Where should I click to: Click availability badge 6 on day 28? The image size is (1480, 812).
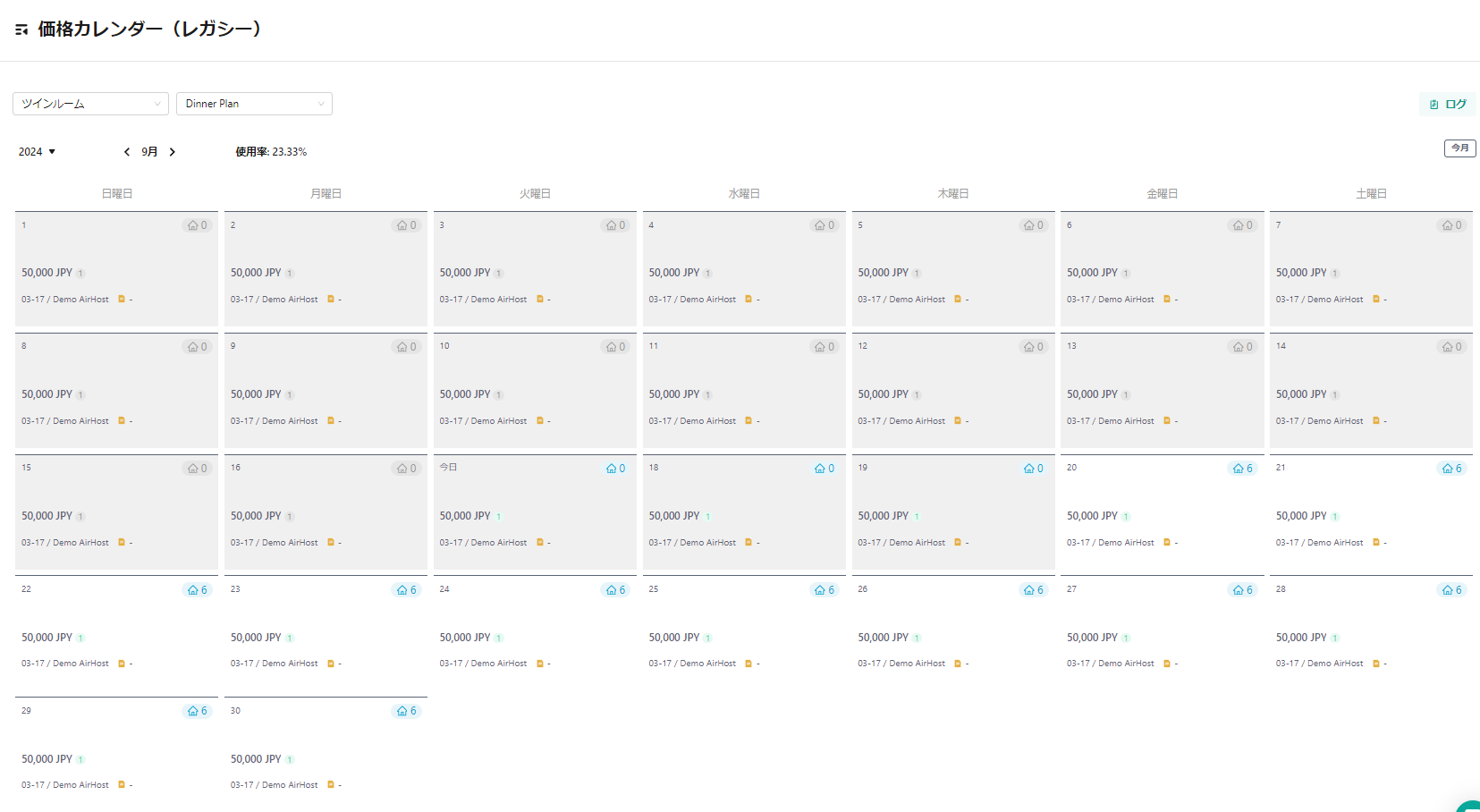(x=1452, y=590)
